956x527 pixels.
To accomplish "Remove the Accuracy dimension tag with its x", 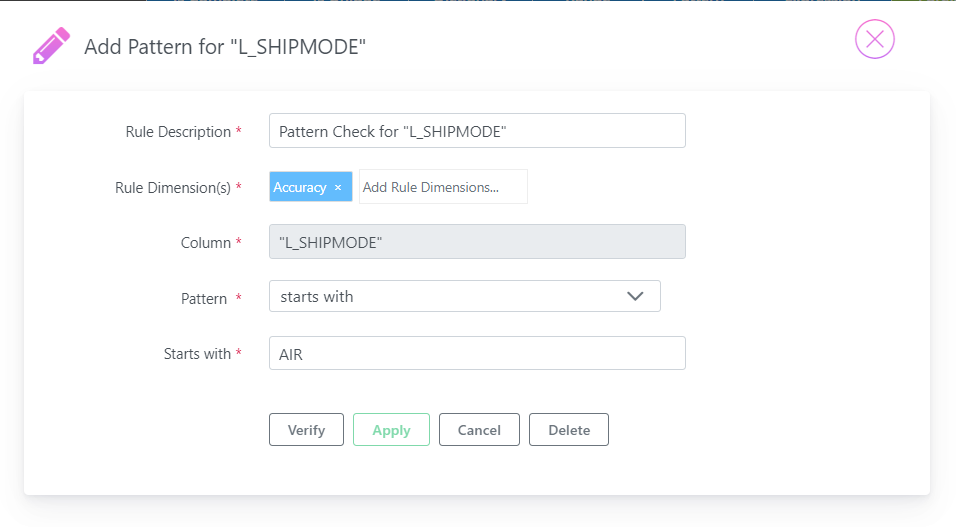I will (338, 188).
